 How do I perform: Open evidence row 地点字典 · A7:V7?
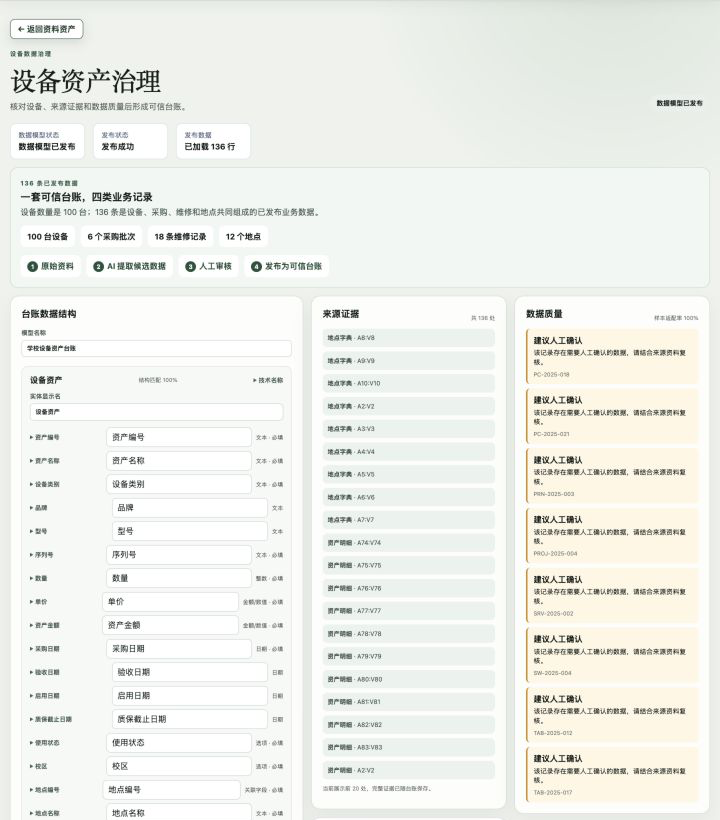coord(408,520)
